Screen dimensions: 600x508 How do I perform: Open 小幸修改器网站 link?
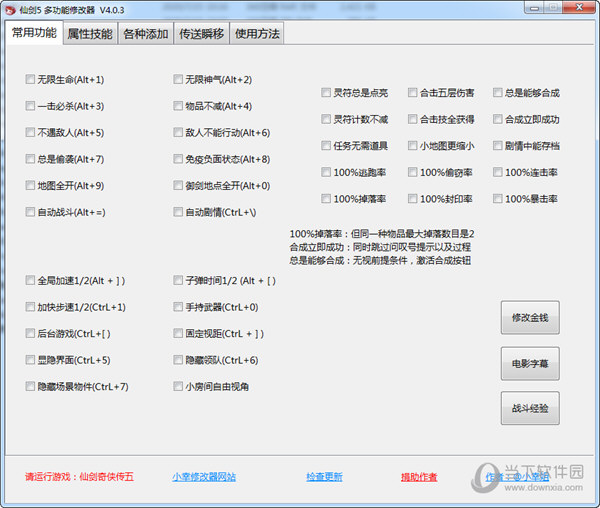[204, 477]
